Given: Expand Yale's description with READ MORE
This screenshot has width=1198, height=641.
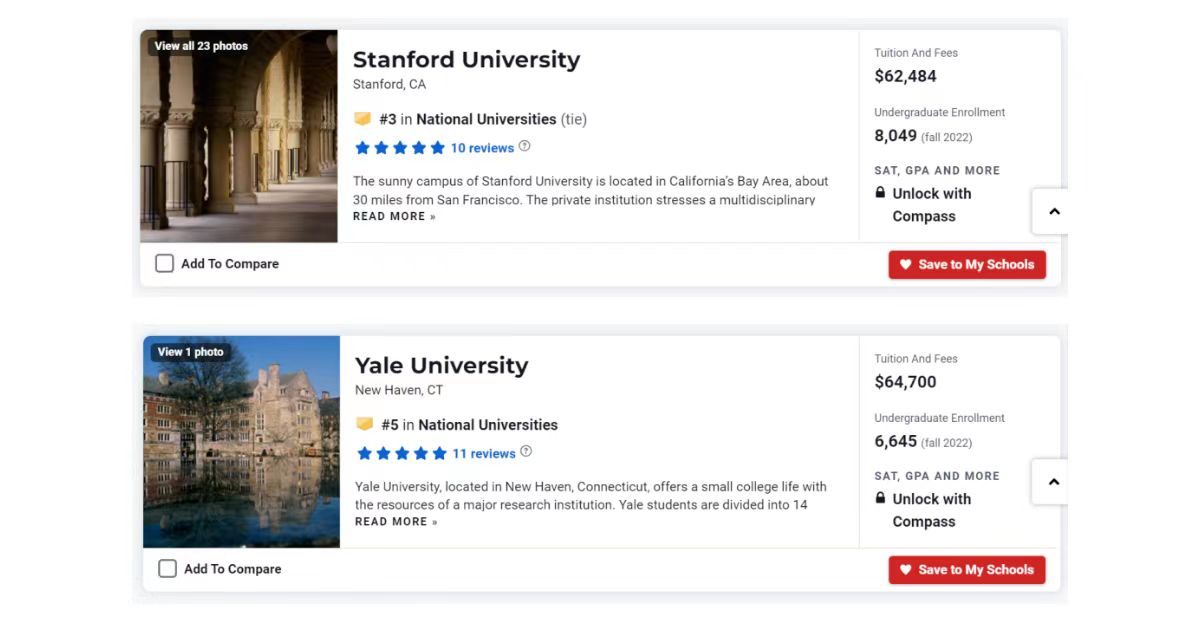Looking at the screenshot, I should click(396, 522).
